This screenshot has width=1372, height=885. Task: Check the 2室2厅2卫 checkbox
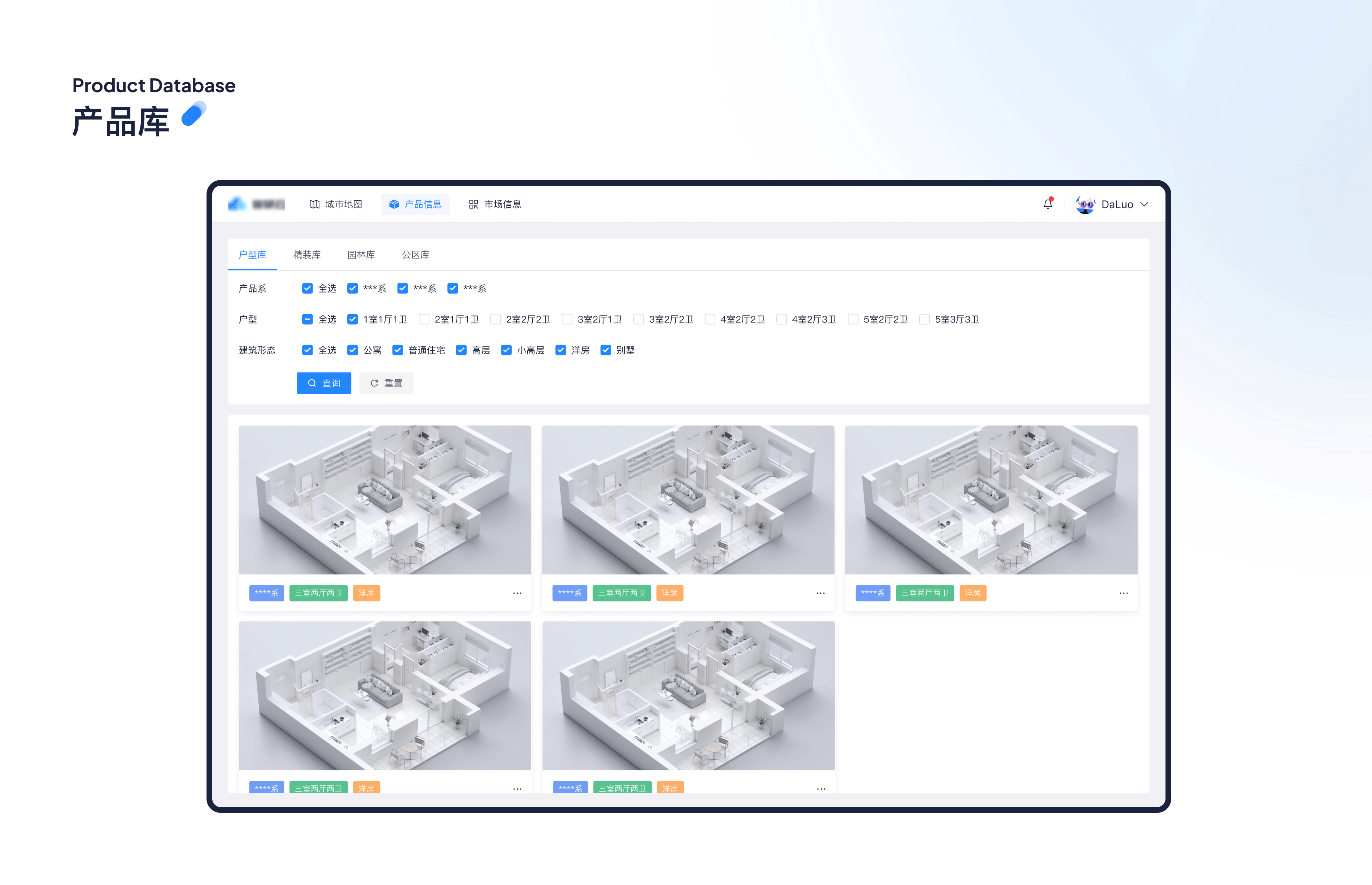click(x=496, y=320)
